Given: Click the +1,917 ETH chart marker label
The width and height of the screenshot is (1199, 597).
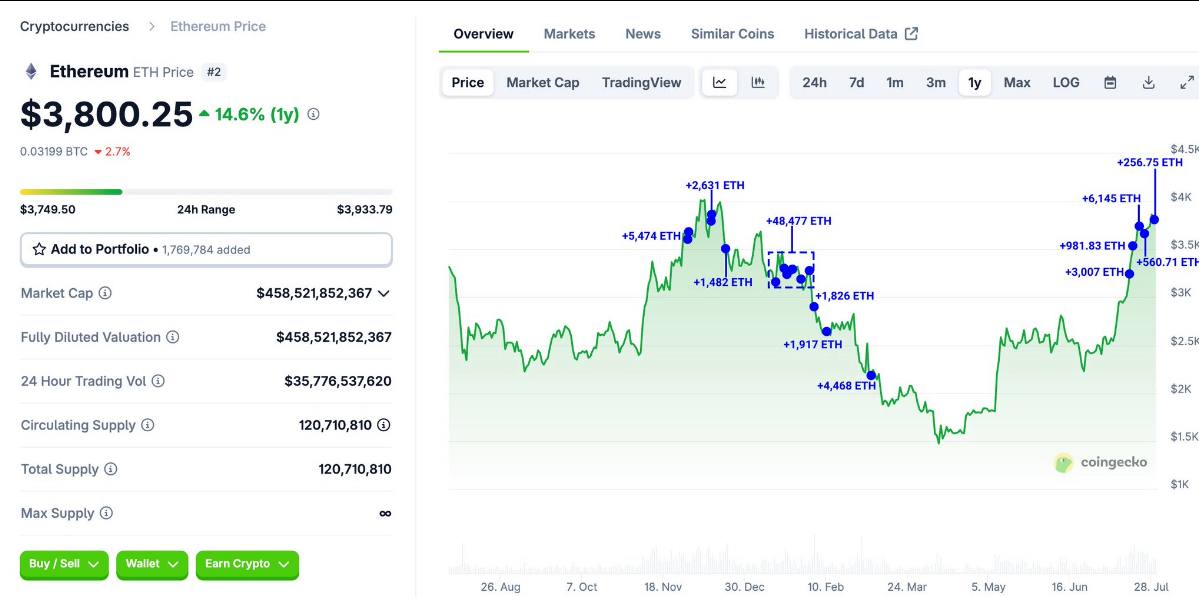Looking at the screenshot, I should pos(813,345).
